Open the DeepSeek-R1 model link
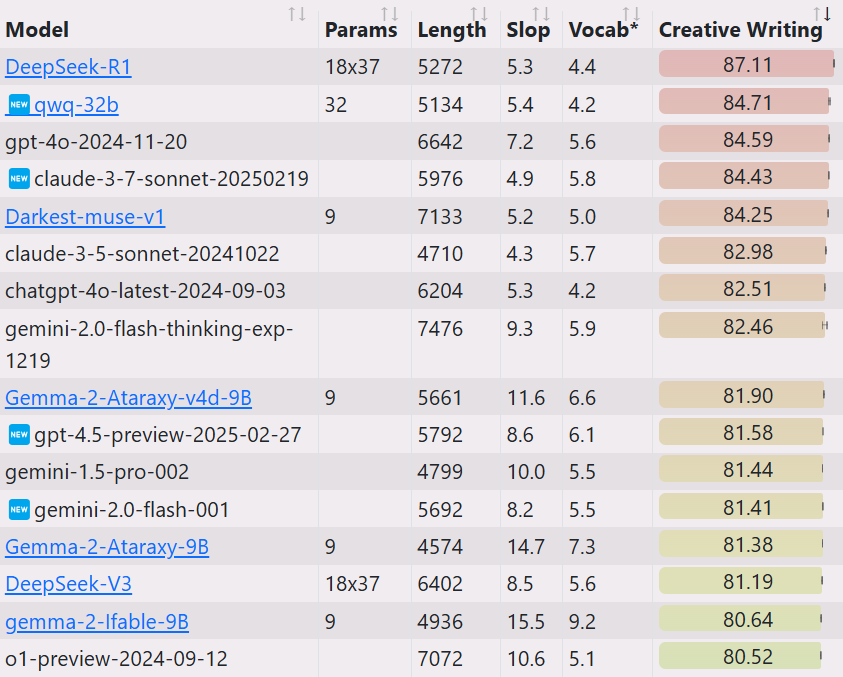This screenshot has height=677, width=843. click(x=68, y=67)
